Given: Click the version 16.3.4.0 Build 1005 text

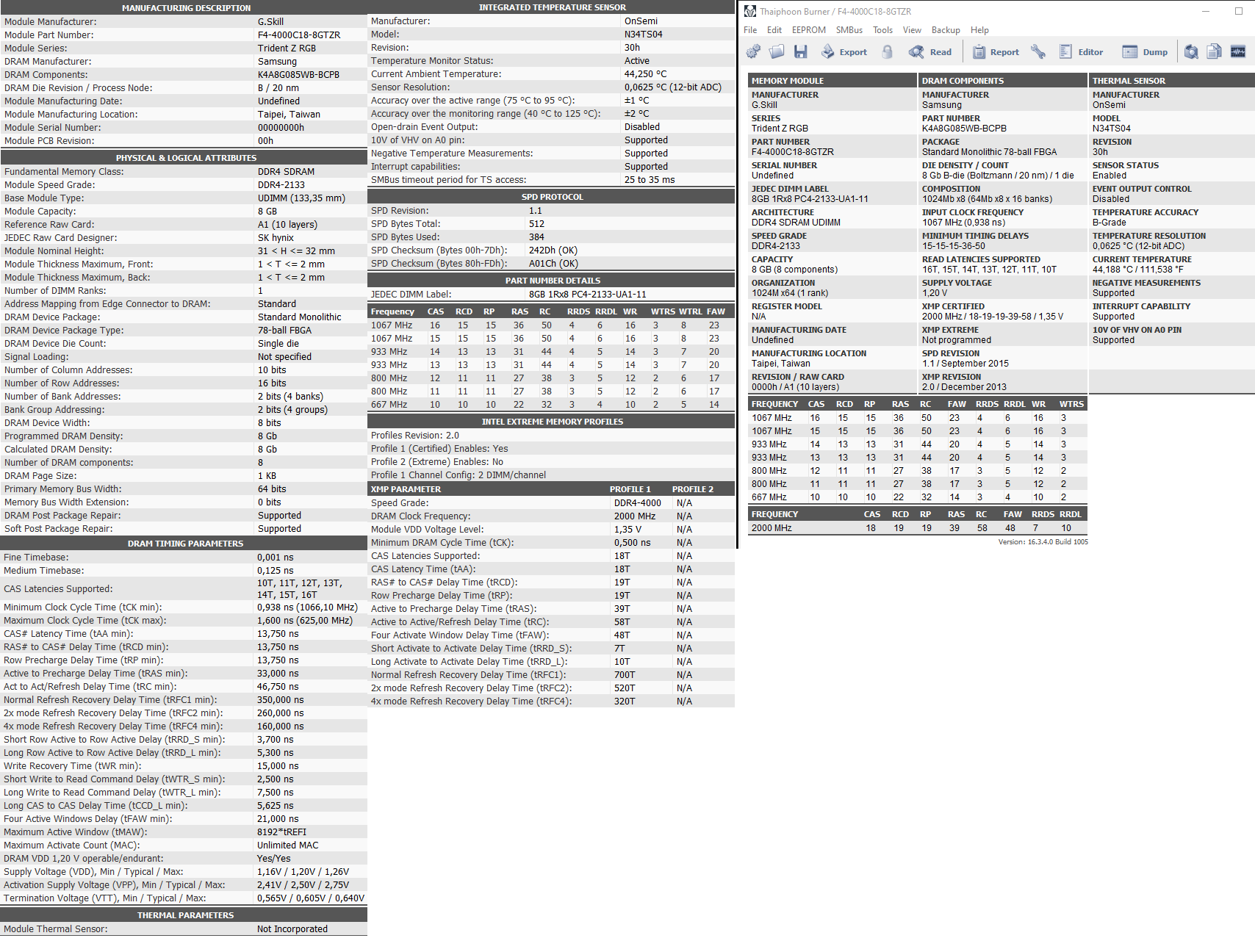Looking at the screenshot, I should (x=1043, y=542).
